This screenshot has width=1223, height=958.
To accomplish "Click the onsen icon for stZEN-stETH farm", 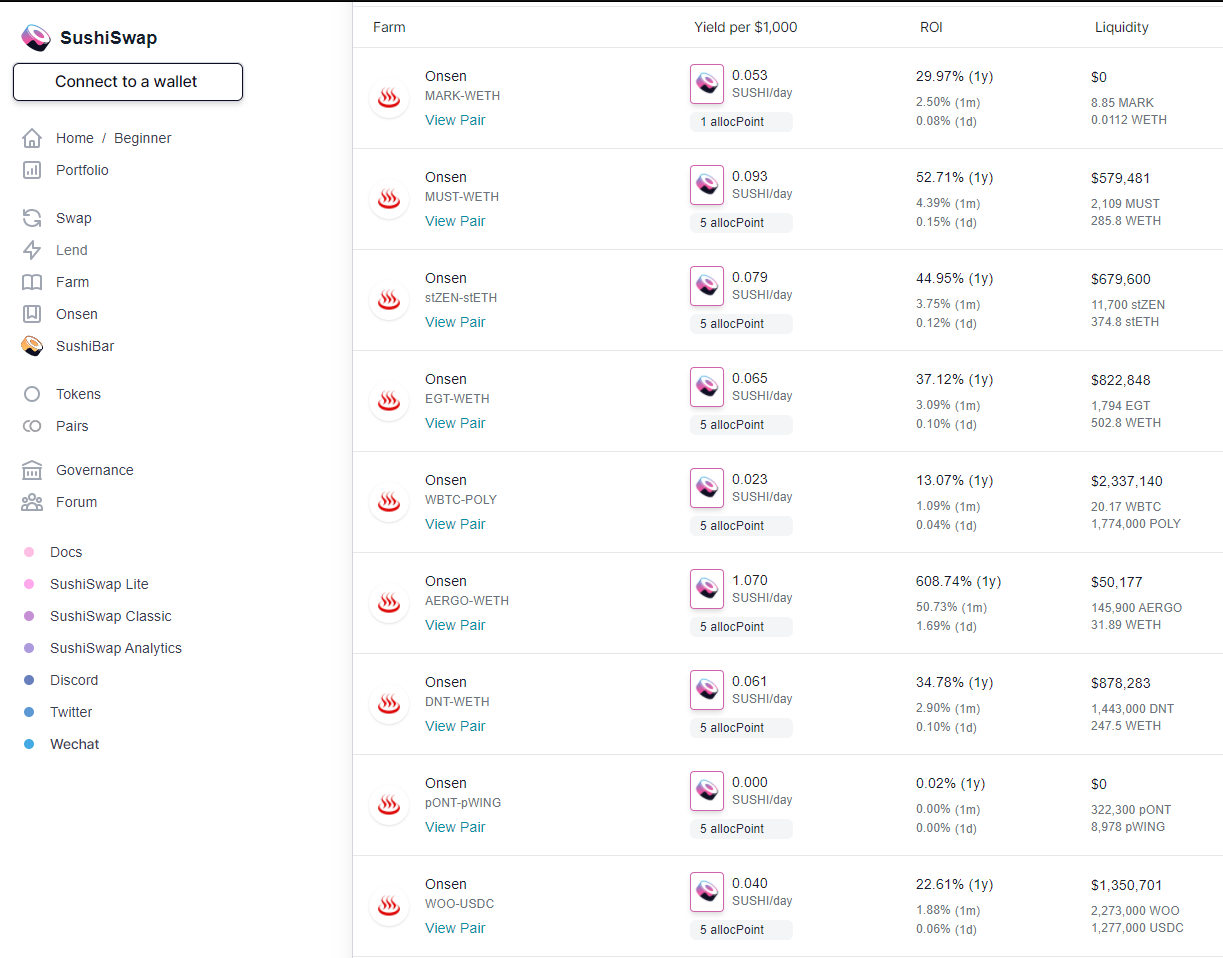I will coord(389,300).
